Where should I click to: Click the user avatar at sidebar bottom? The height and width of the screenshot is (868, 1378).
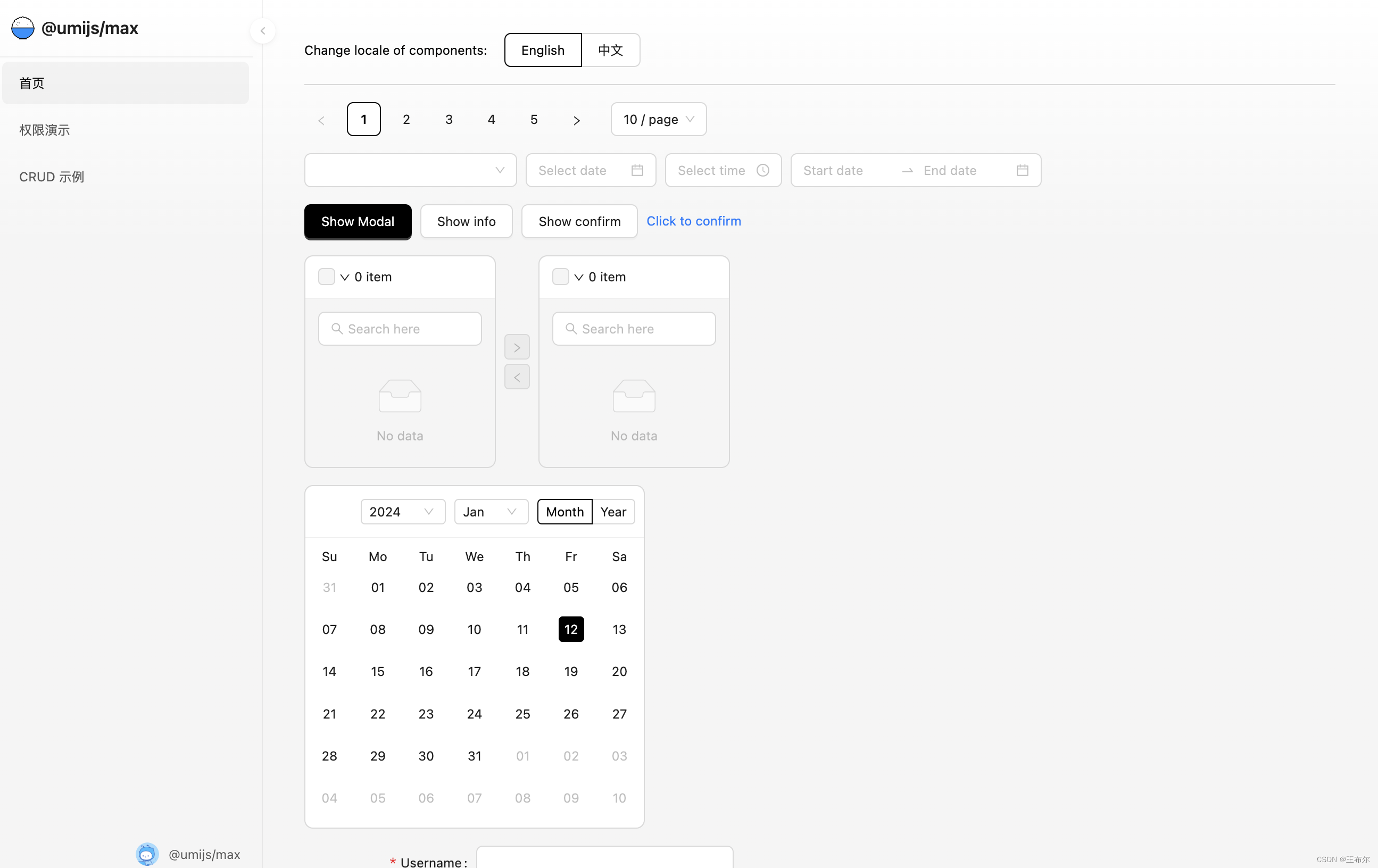coord(147,854)
